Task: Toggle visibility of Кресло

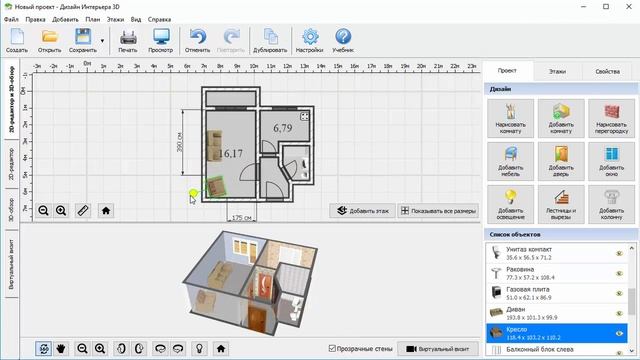Action: (619, 333)
